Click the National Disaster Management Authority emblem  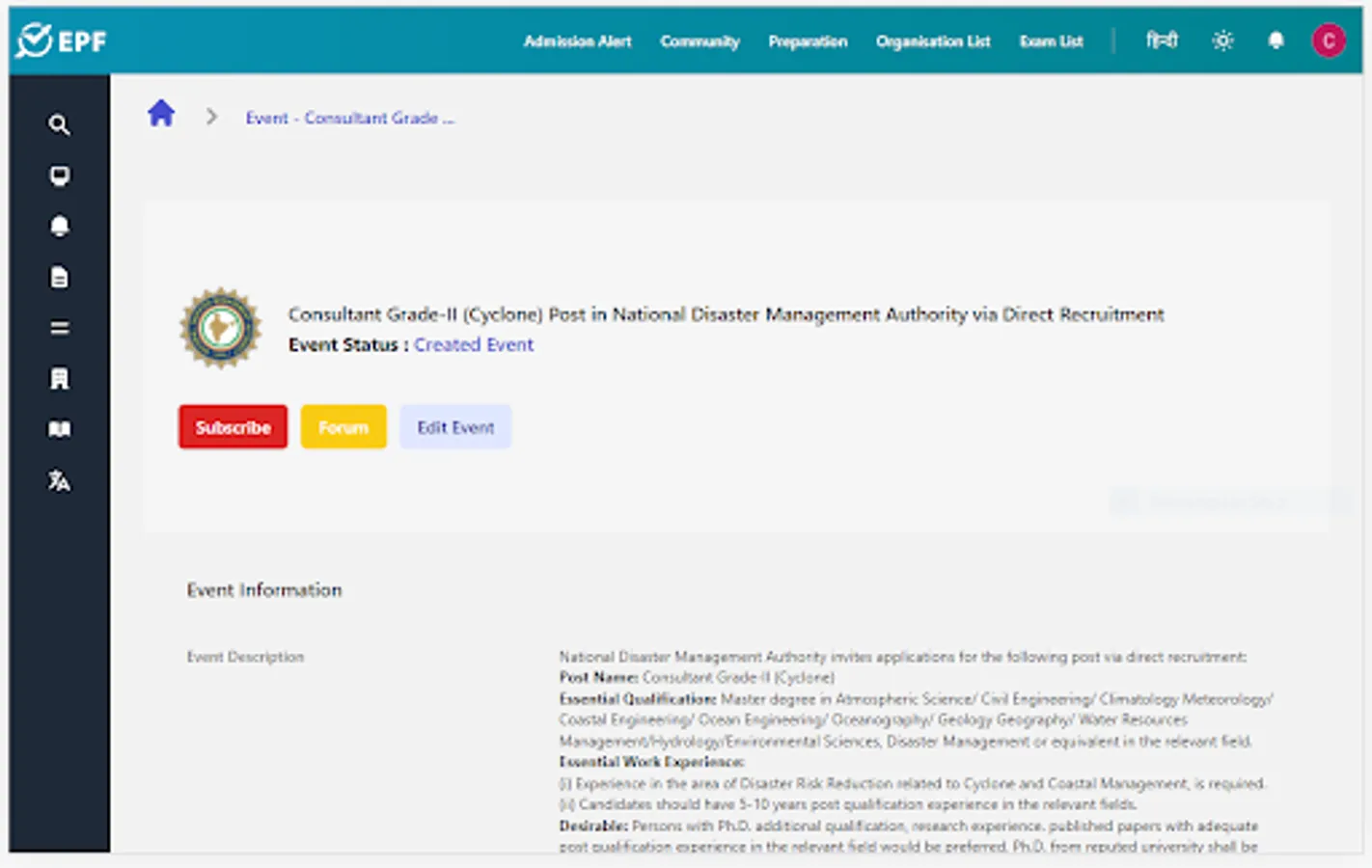(x=221, y=328)
